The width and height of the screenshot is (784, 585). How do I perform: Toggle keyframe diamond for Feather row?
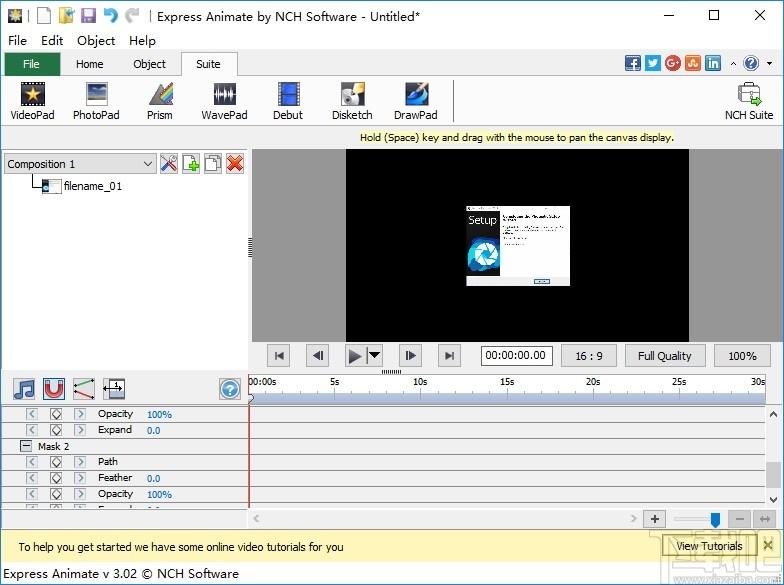tap(56, 478)
